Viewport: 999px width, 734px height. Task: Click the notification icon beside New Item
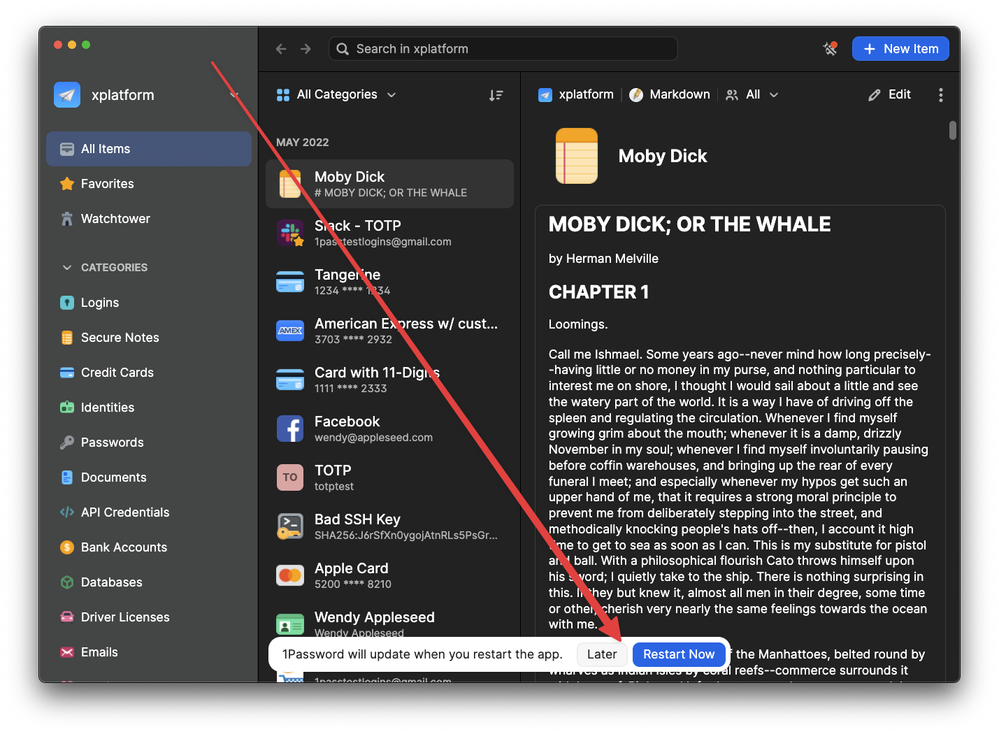click(x=829, y=48)
